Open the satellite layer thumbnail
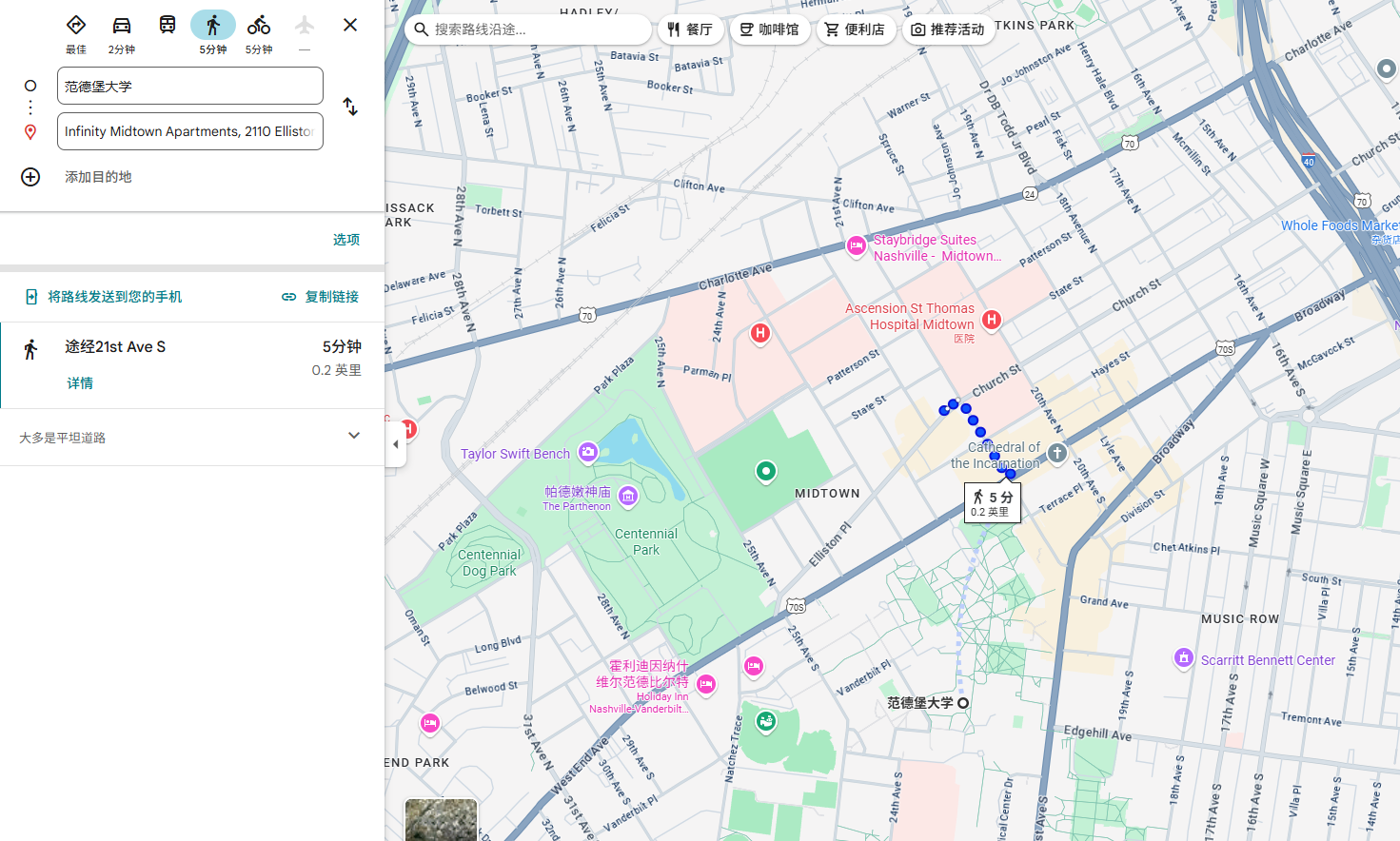This screenshot has height=841, width=1400. pos(441,820)
